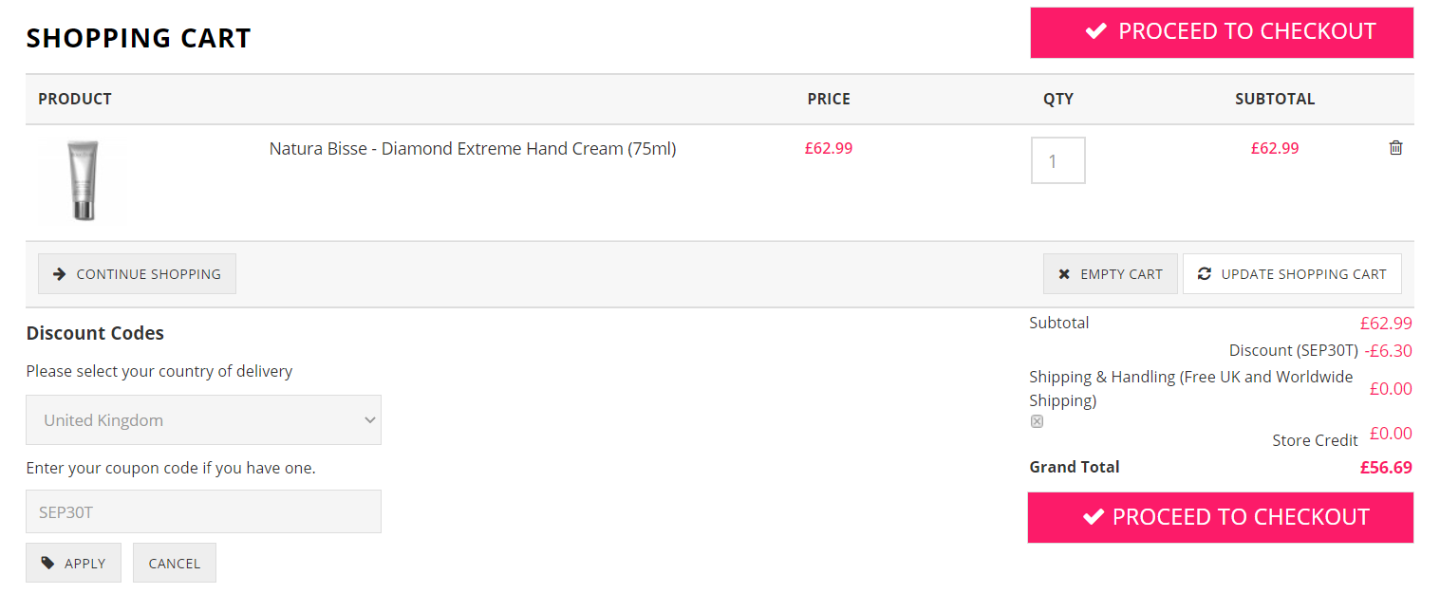Screen dimensions: 1440x612
Task: Click the refresh icon on Update Shopping Cart
Action: 1204,274
